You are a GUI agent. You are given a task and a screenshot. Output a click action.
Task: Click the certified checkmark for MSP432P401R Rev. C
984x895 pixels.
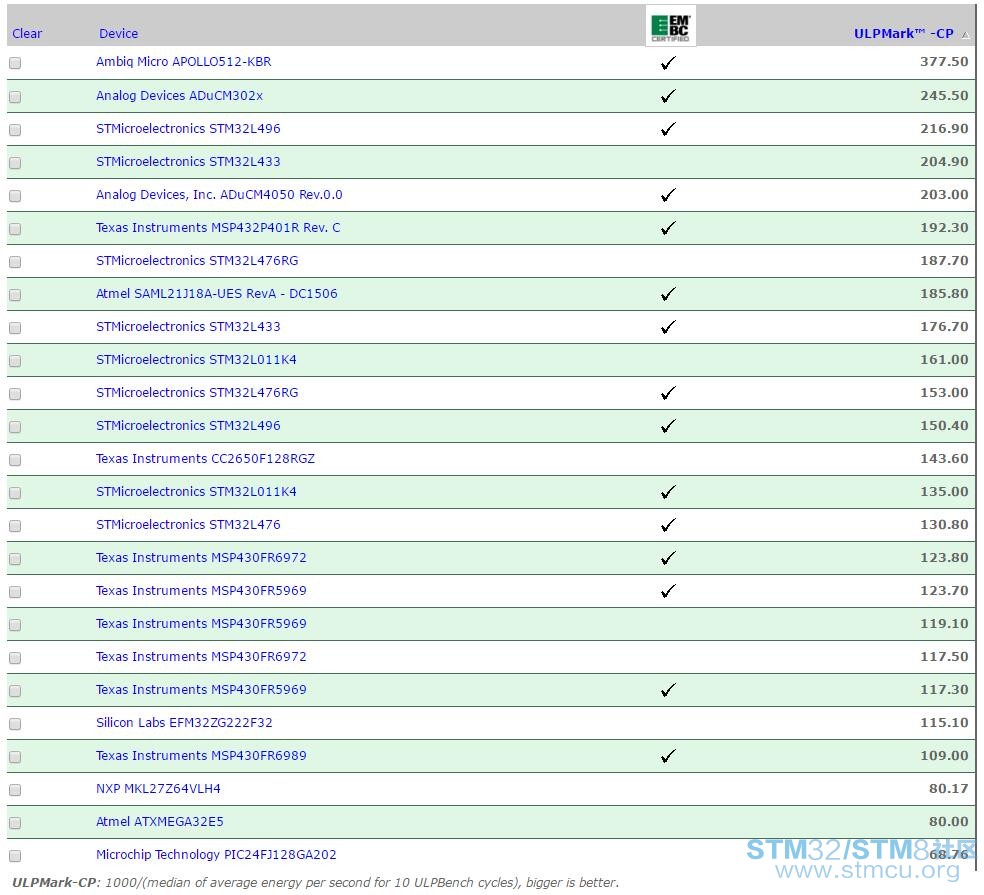point(668,228)
